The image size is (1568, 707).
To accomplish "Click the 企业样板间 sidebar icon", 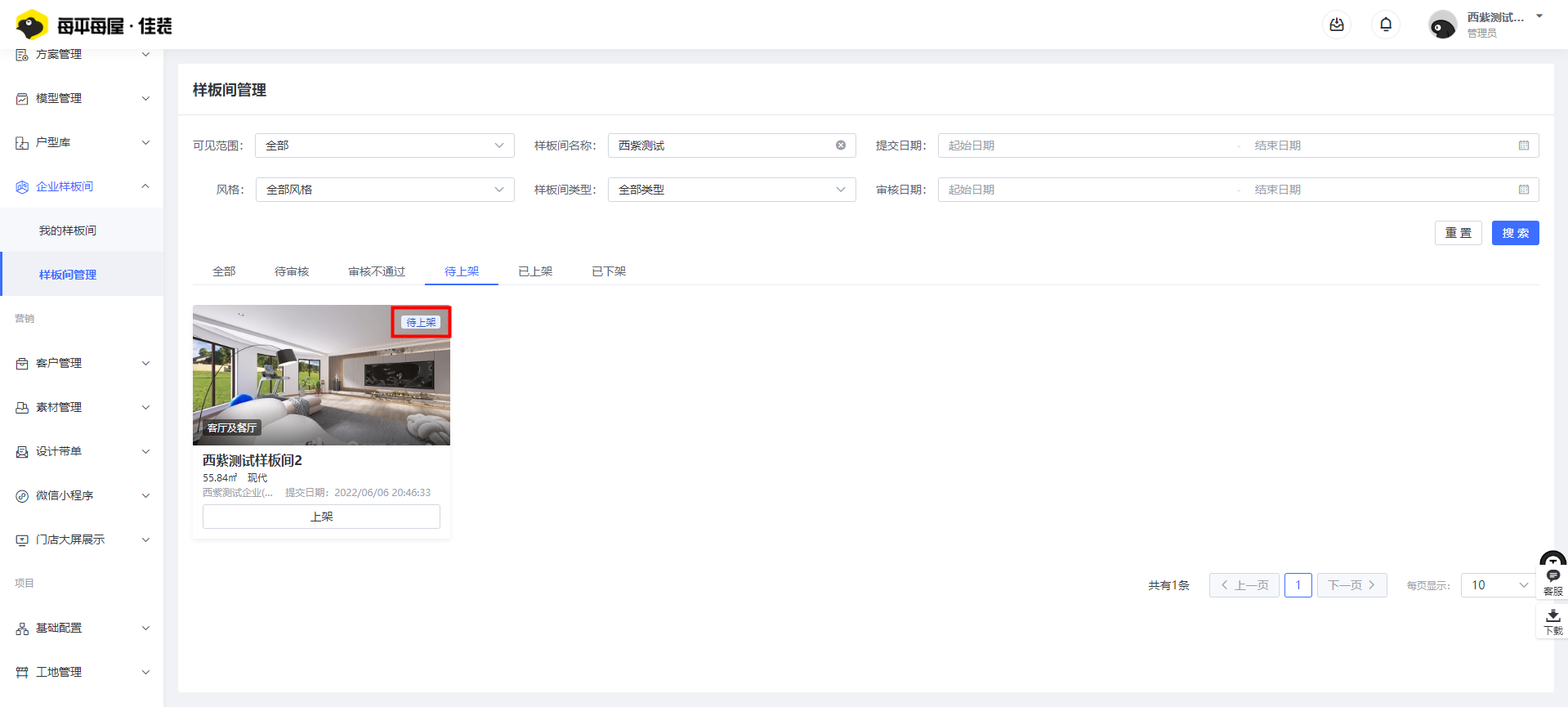I will (x=22, y=187).
